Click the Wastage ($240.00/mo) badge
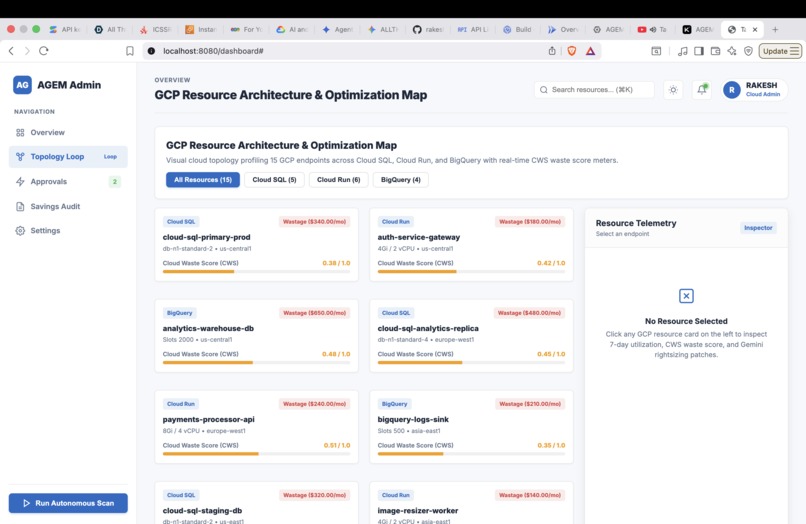Viewport: 806px width, 524px height. (314, 404)
